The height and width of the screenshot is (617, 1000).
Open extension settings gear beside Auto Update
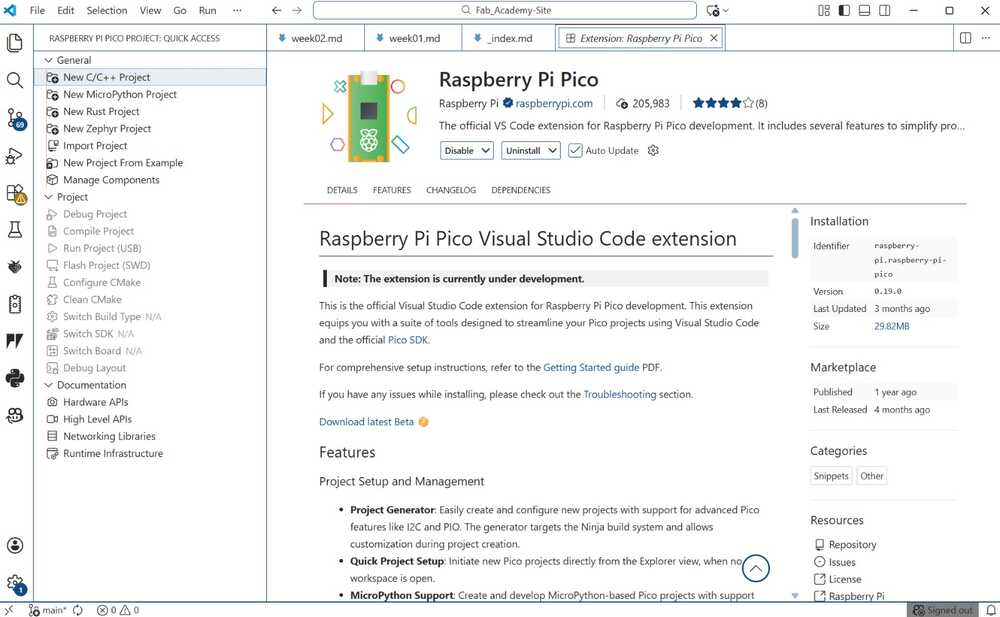[x=653, y=150]
